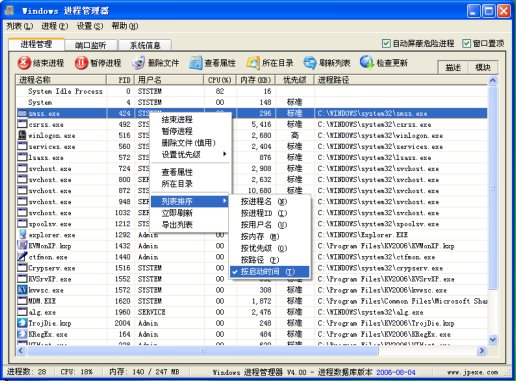Choose 导出列表 in context menu
This screenshot has width=516, height=381.
[177, 224]
